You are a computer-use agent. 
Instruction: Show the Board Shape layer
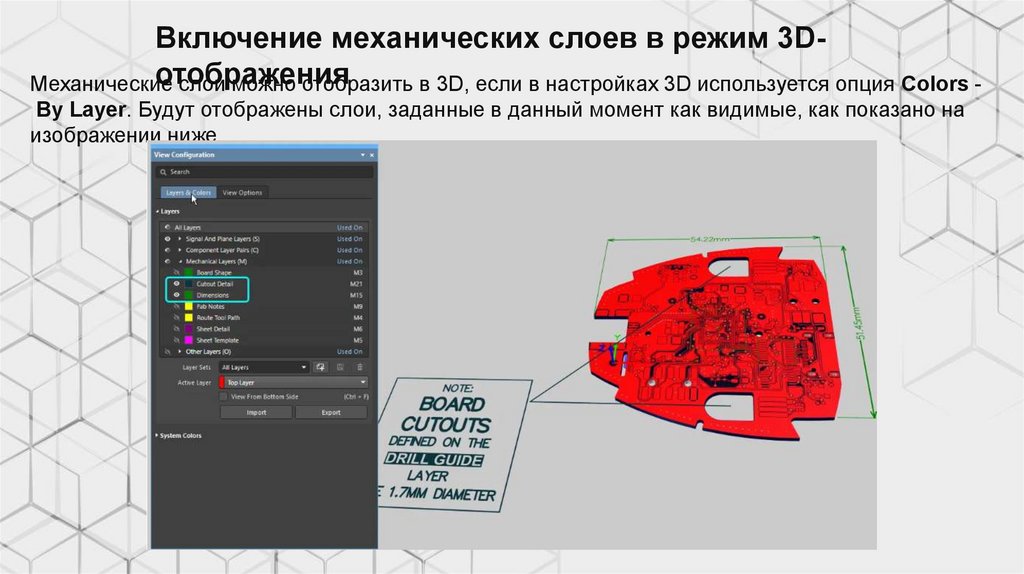[x=177, y=273]
